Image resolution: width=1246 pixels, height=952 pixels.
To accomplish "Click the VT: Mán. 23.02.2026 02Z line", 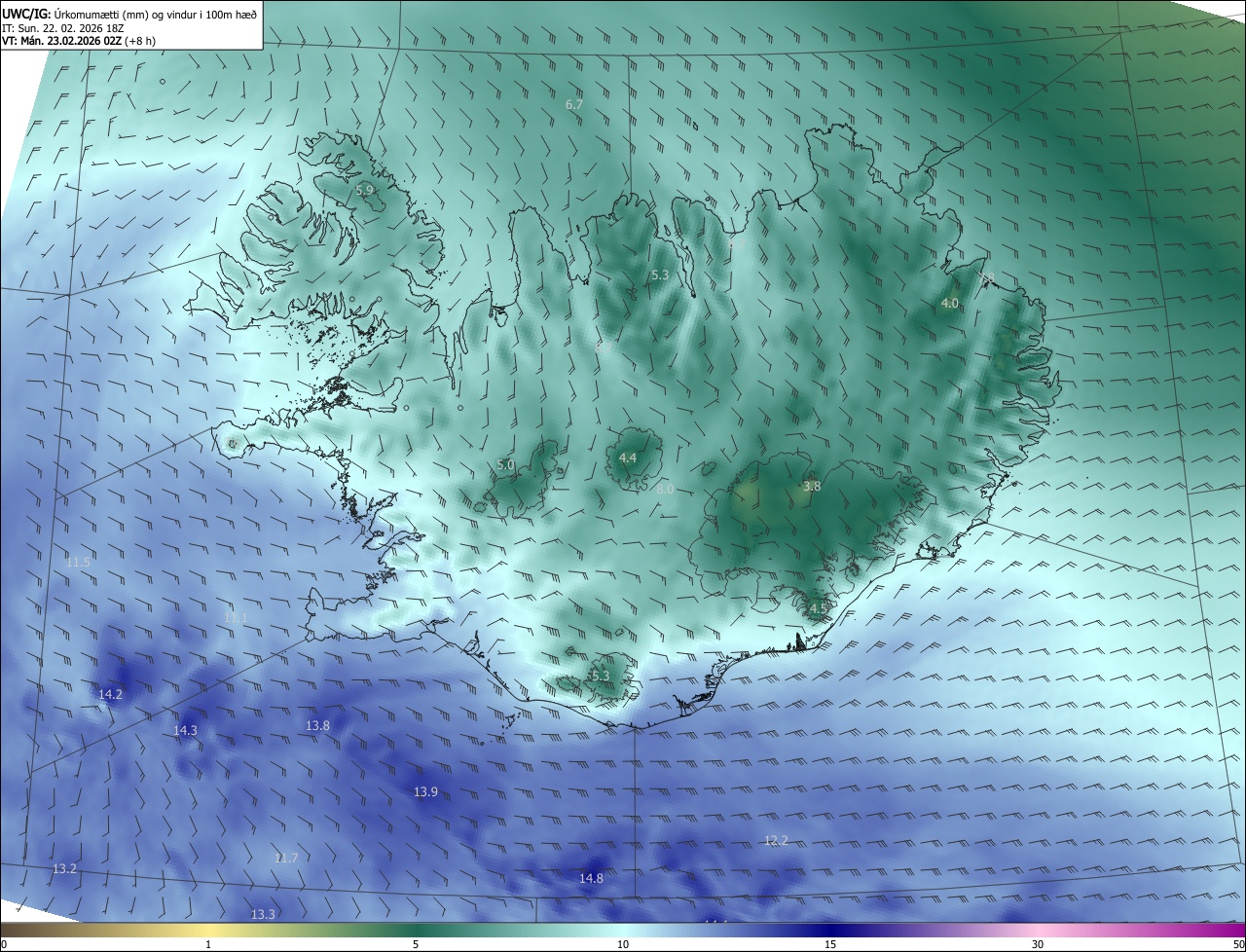I will (79, 41).
